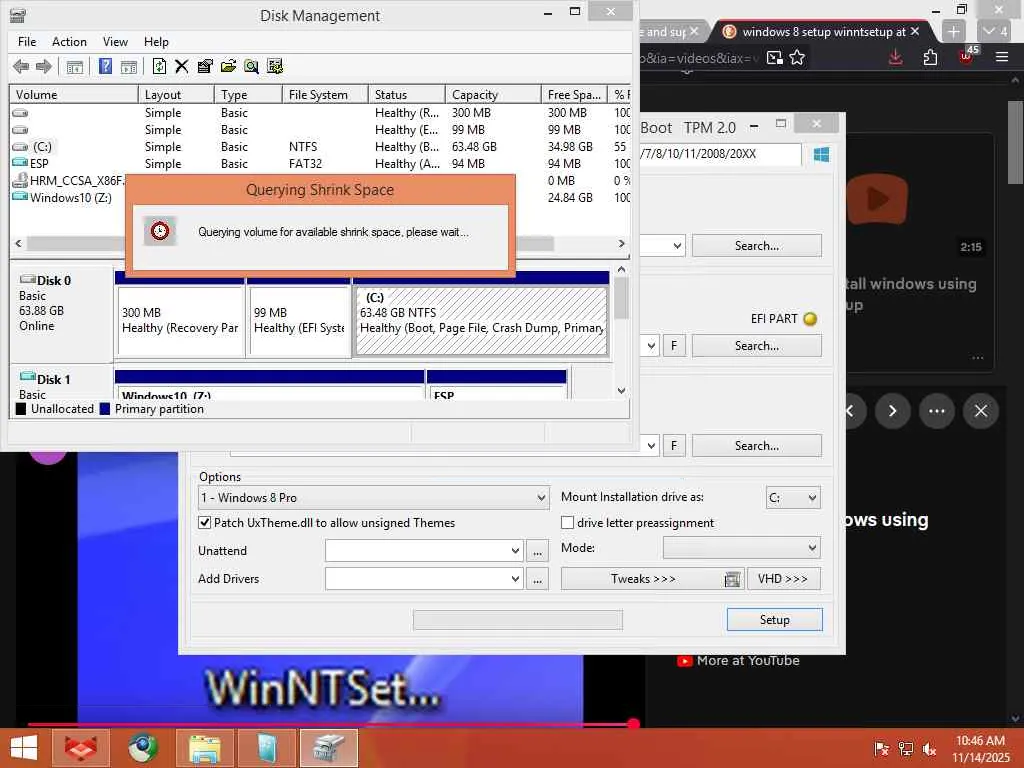1024x768 pixels.
Task: Click the Disk 0 label
Action: click(x=54, y=281)
